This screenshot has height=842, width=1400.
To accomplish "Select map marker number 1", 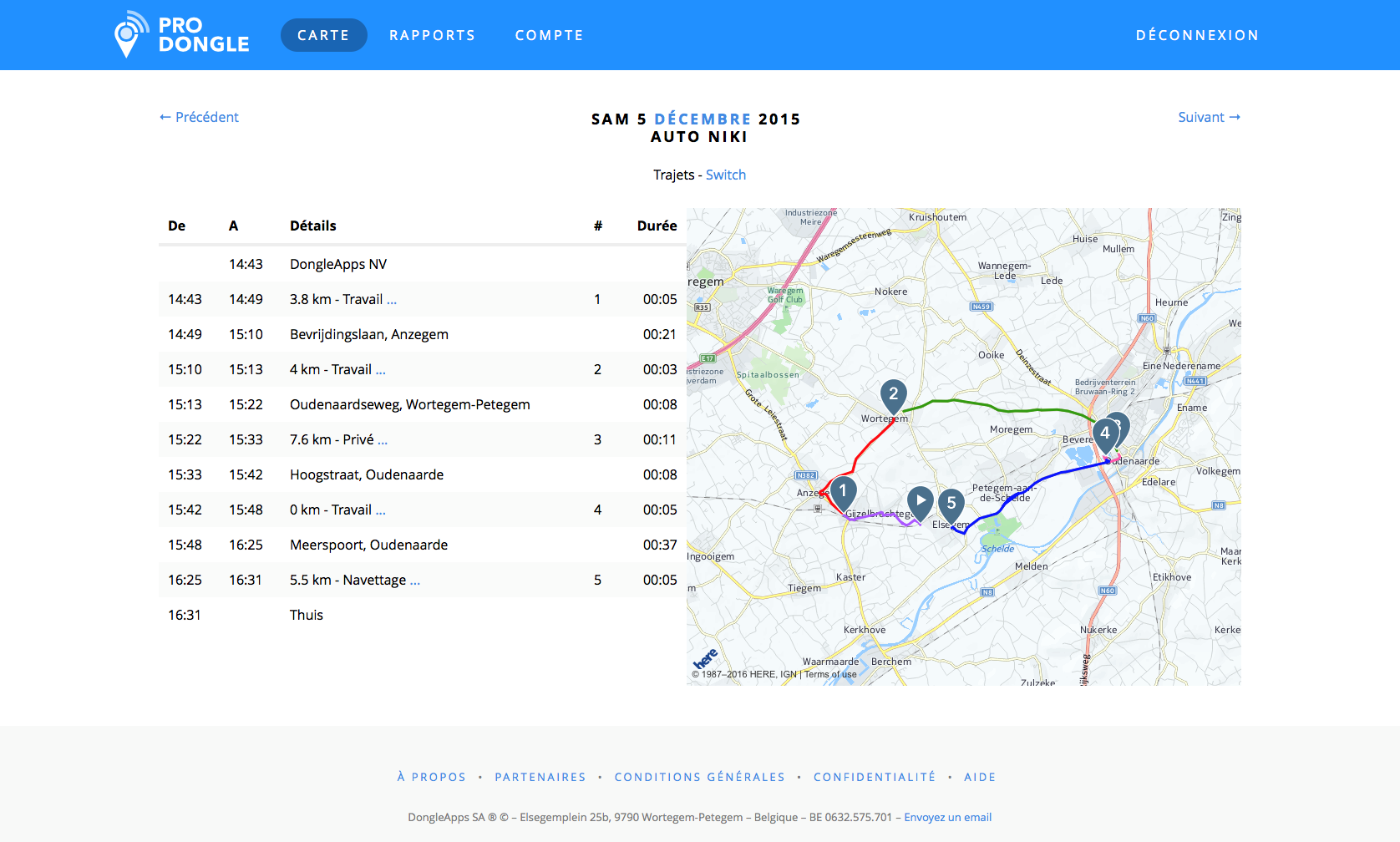I will (x=842, y=491).
